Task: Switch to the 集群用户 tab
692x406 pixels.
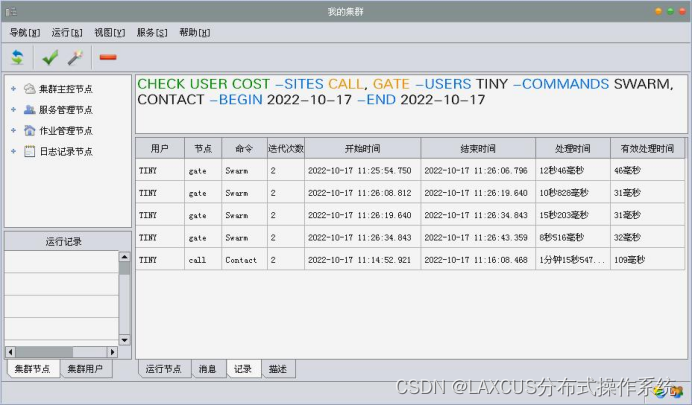Action: 85,369
